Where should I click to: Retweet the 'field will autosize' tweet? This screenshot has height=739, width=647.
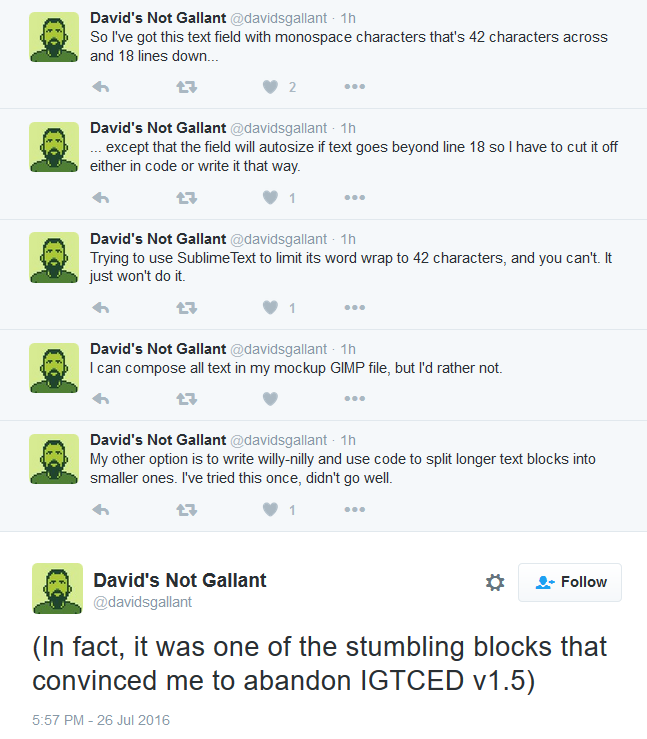[187, 198]
